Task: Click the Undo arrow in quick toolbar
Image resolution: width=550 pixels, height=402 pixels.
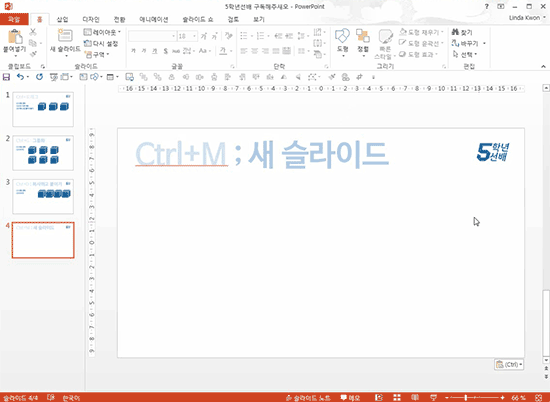Action: click(20, 77)
